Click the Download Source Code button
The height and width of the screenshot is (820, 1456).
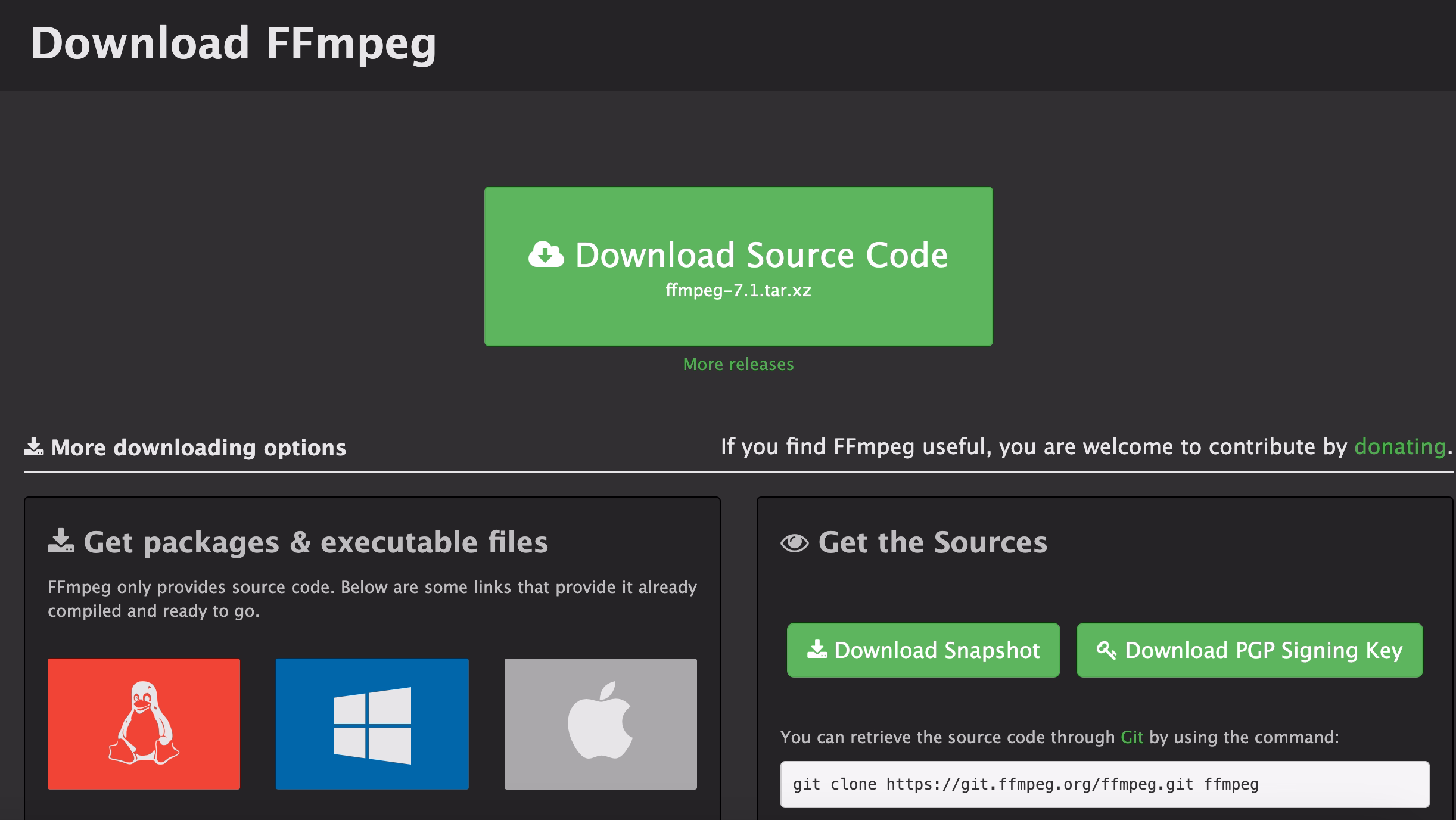point(738,266)
